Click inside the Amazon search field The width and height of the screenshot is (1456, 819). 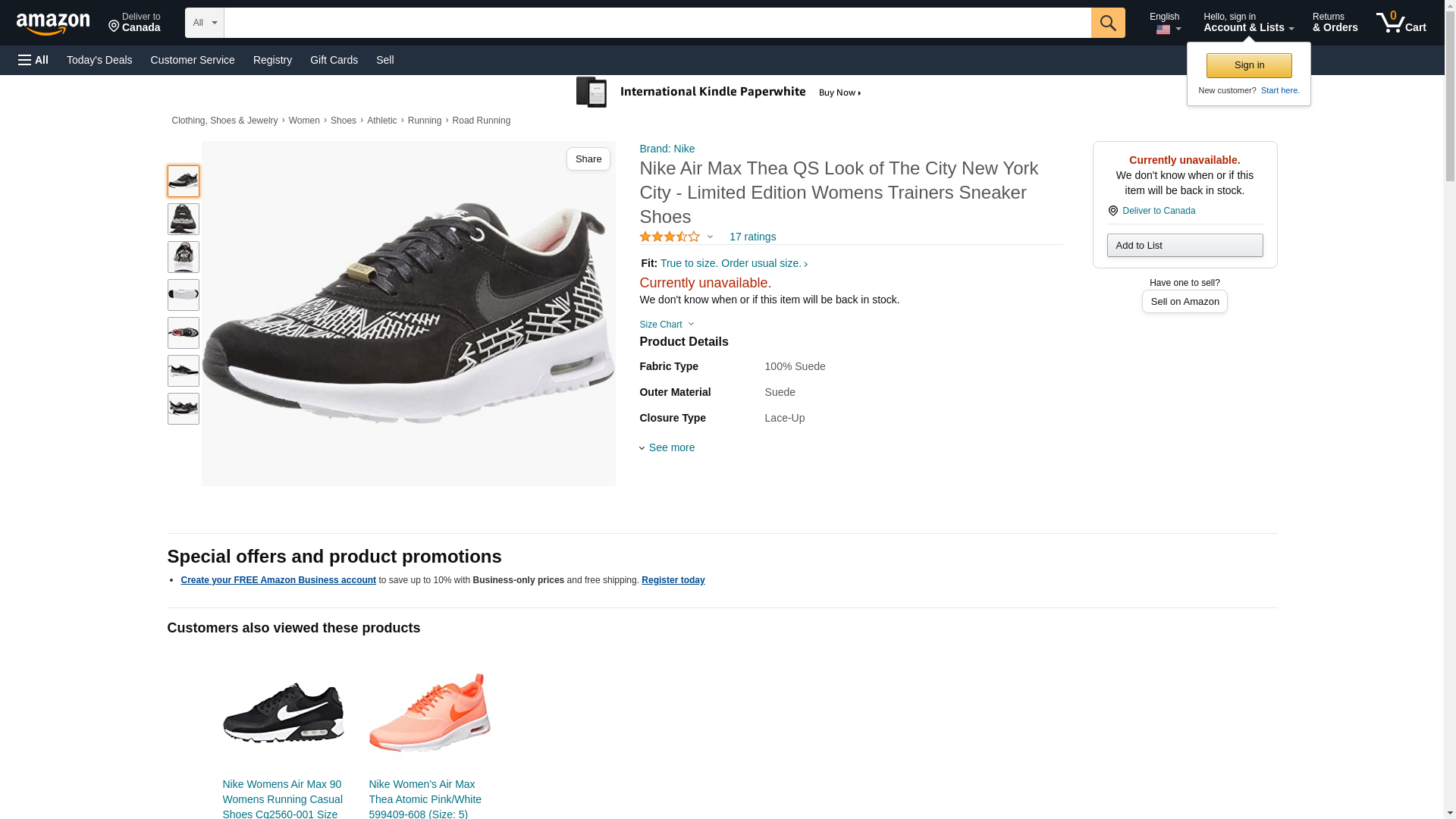[657, 23]
